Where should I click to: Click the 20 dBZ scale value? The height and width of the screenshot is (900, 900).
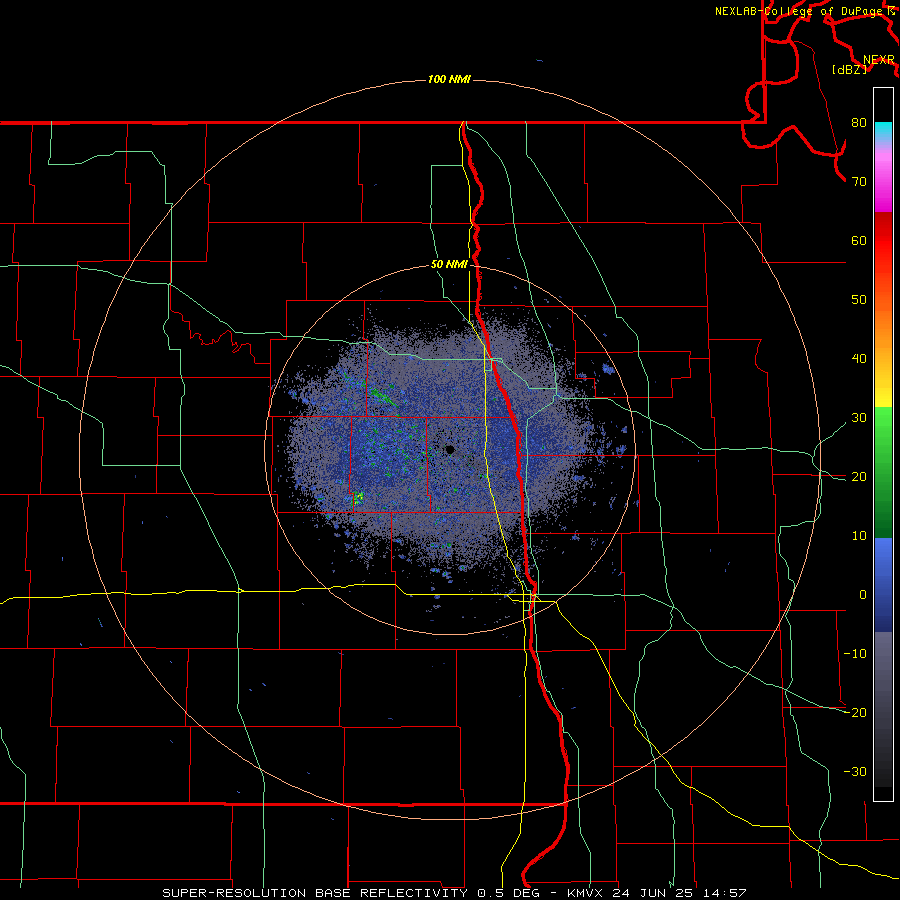859,477
